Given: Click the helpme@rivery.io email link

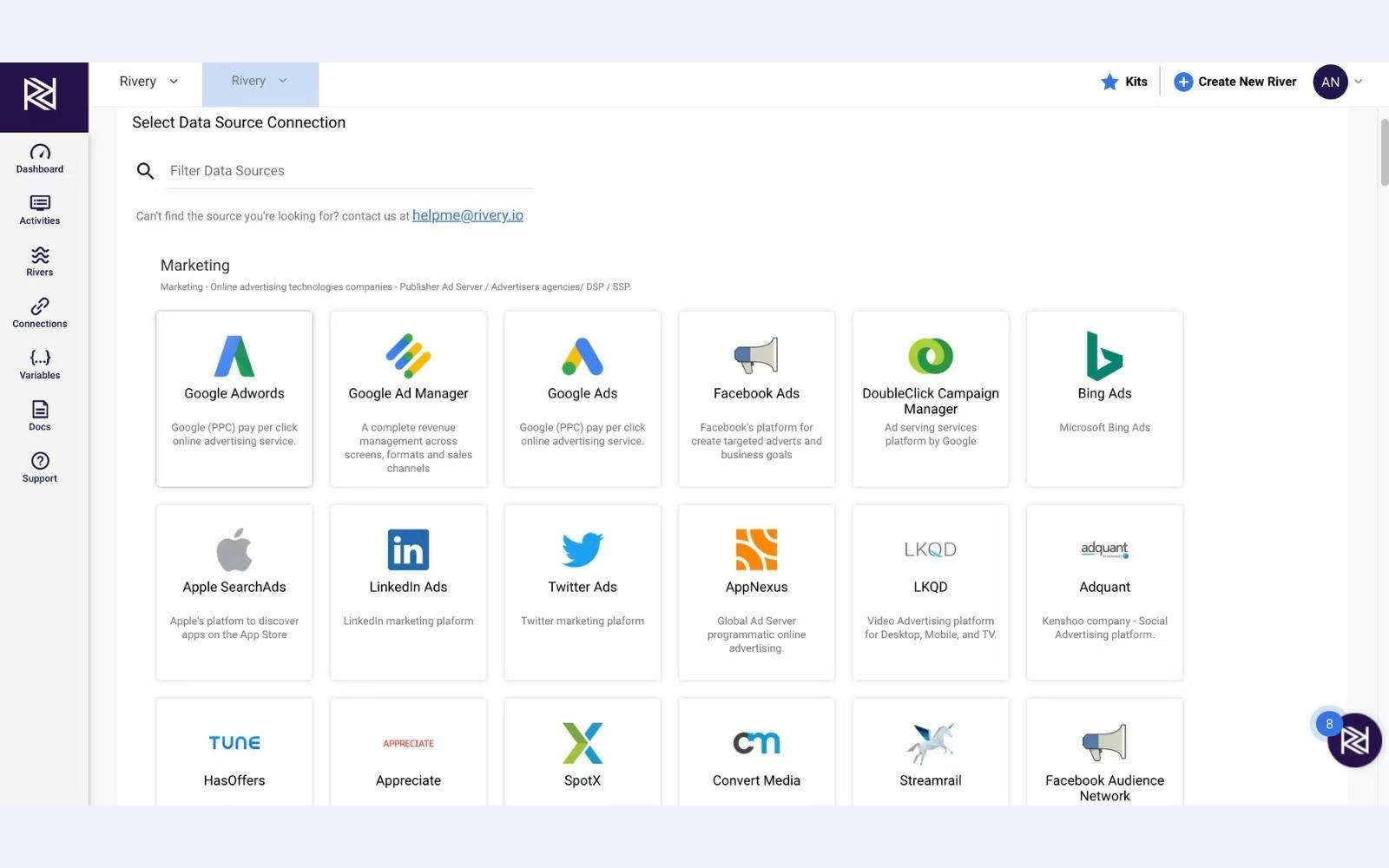Looking at the screenshot, I should (468, 215).
